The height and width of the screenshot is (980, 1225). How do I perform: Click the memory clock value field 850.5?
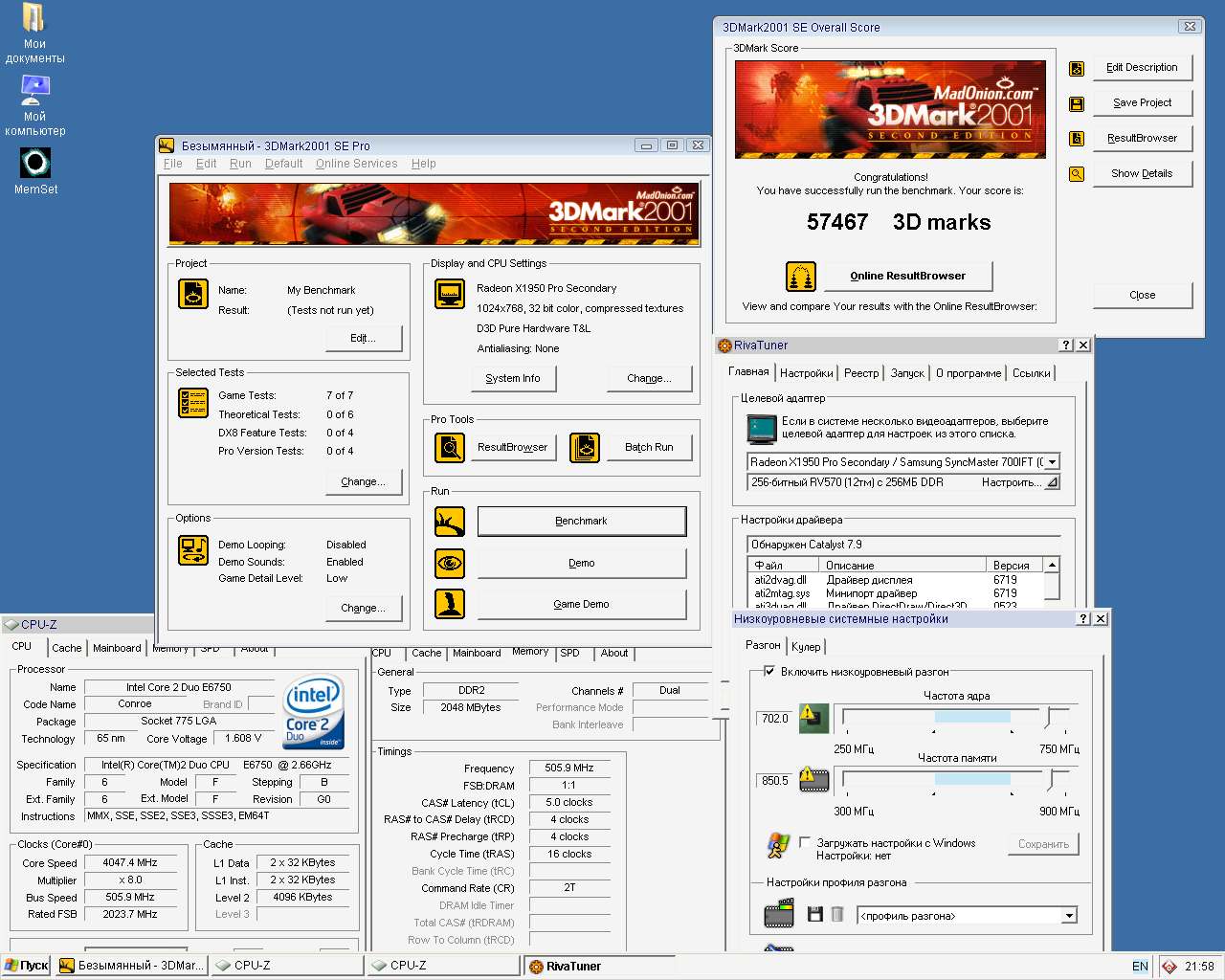775,781
